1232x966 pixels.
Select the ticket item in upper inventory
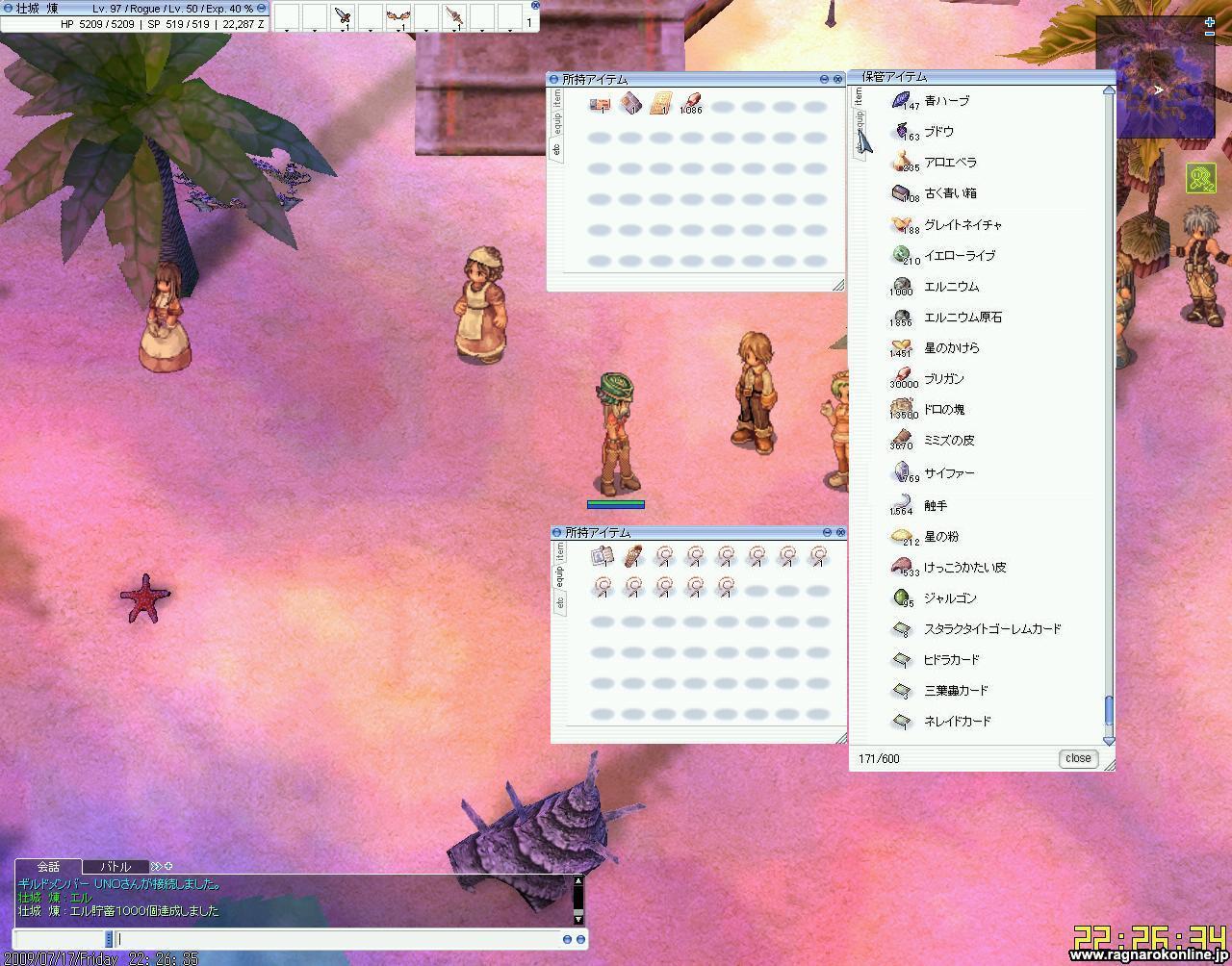tap(599, 104)
